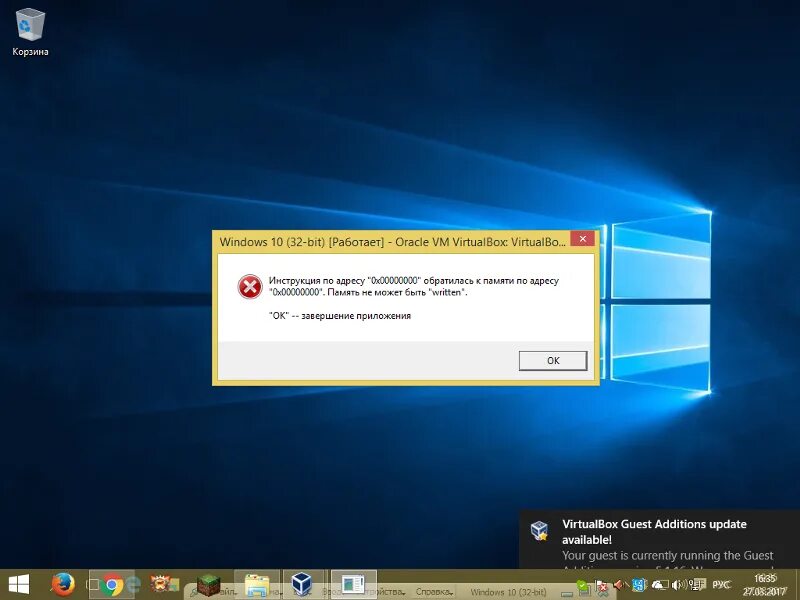Viewport: 800px width, 600px height.
Task: Open the Windows Start button
Action: point(19,585)
